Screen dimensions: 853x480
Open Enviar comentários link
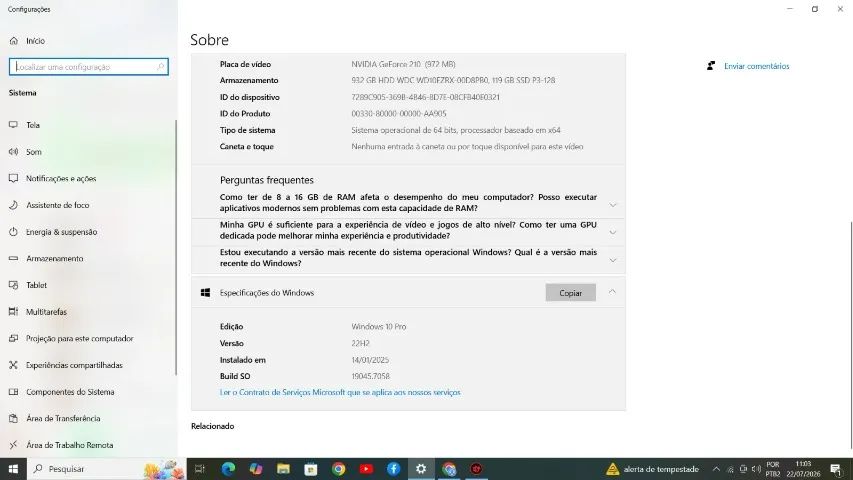756,66
